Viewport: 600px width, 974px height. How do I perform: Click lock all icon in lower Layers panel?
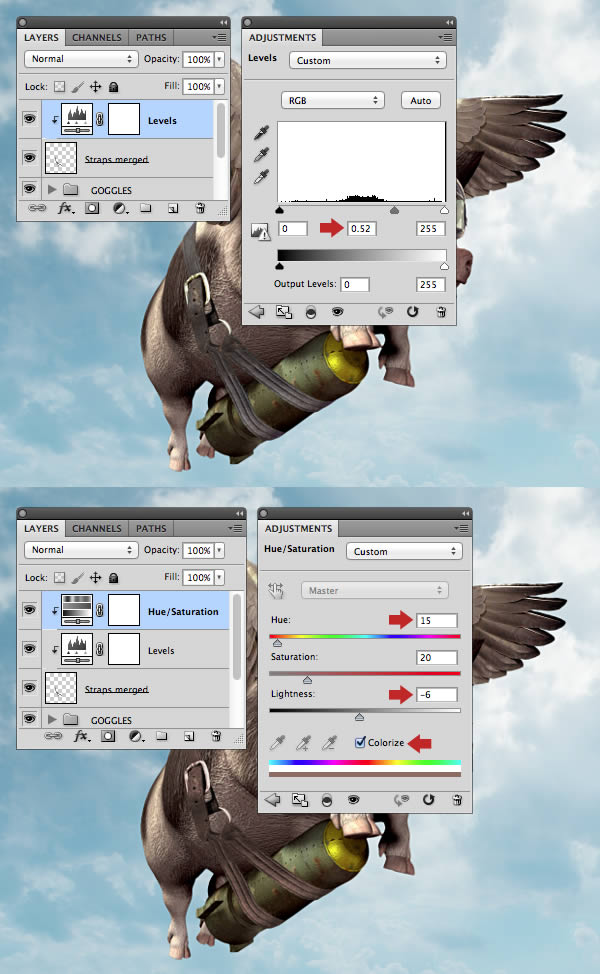point(114,578)
